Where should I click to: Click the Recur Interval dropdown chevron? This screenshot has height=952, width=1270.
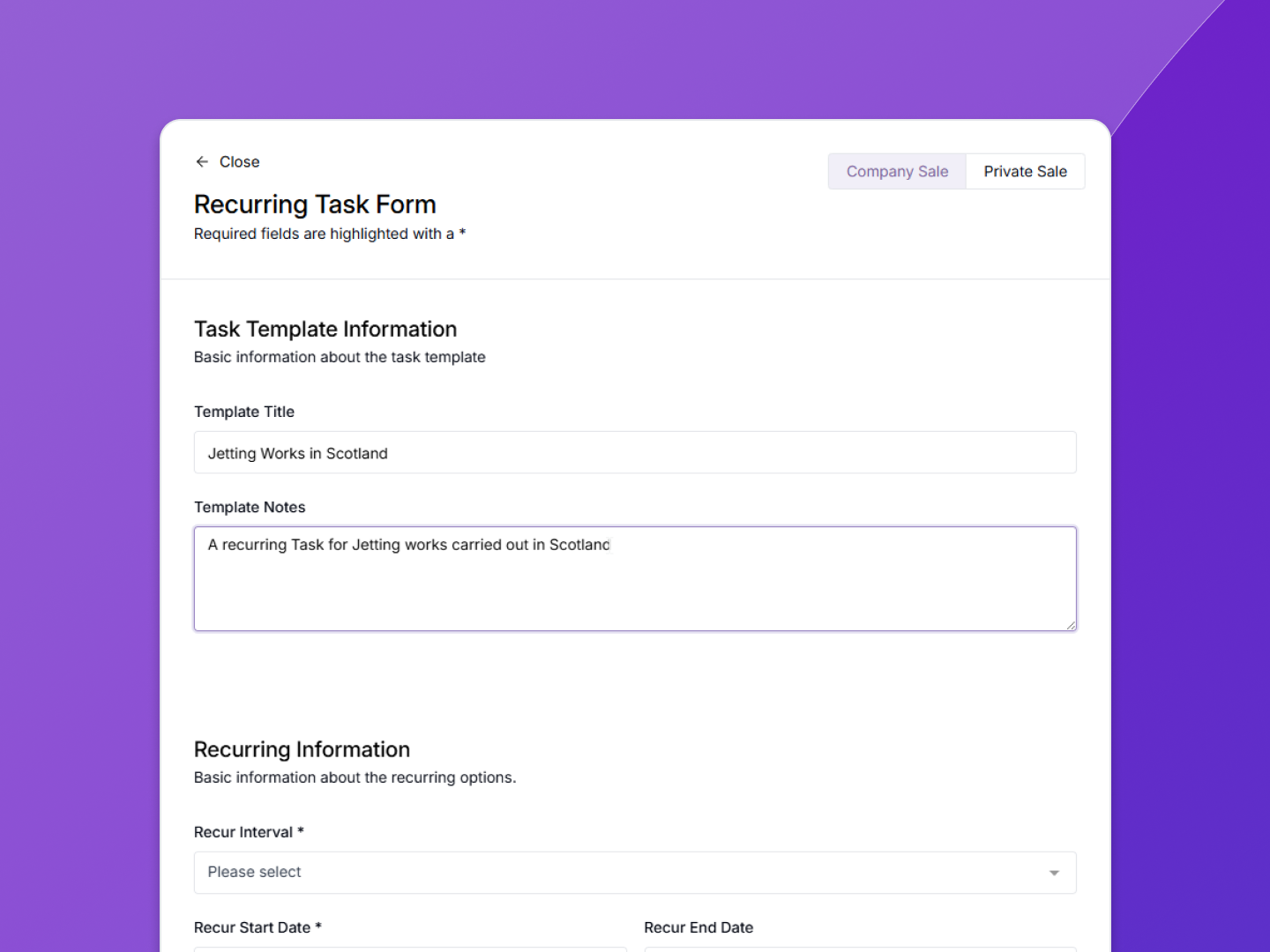pyautogui.click(x=1055, y=873)
